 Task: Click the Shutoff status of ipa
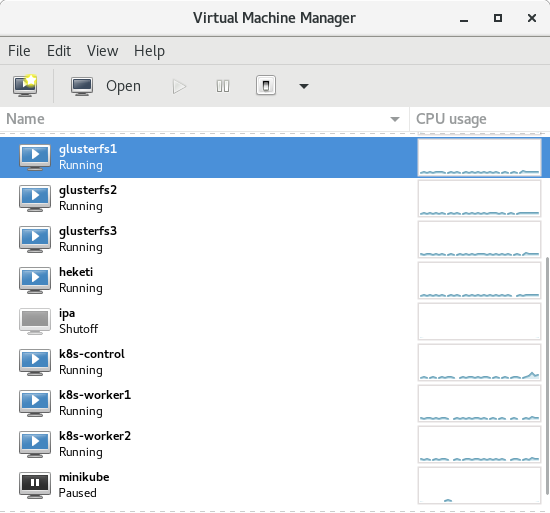(79, 329)
